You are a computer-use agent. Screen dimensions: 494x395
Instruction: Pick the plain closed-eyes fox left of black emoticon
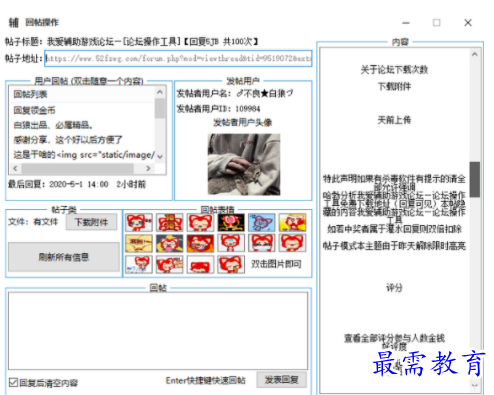200,222
